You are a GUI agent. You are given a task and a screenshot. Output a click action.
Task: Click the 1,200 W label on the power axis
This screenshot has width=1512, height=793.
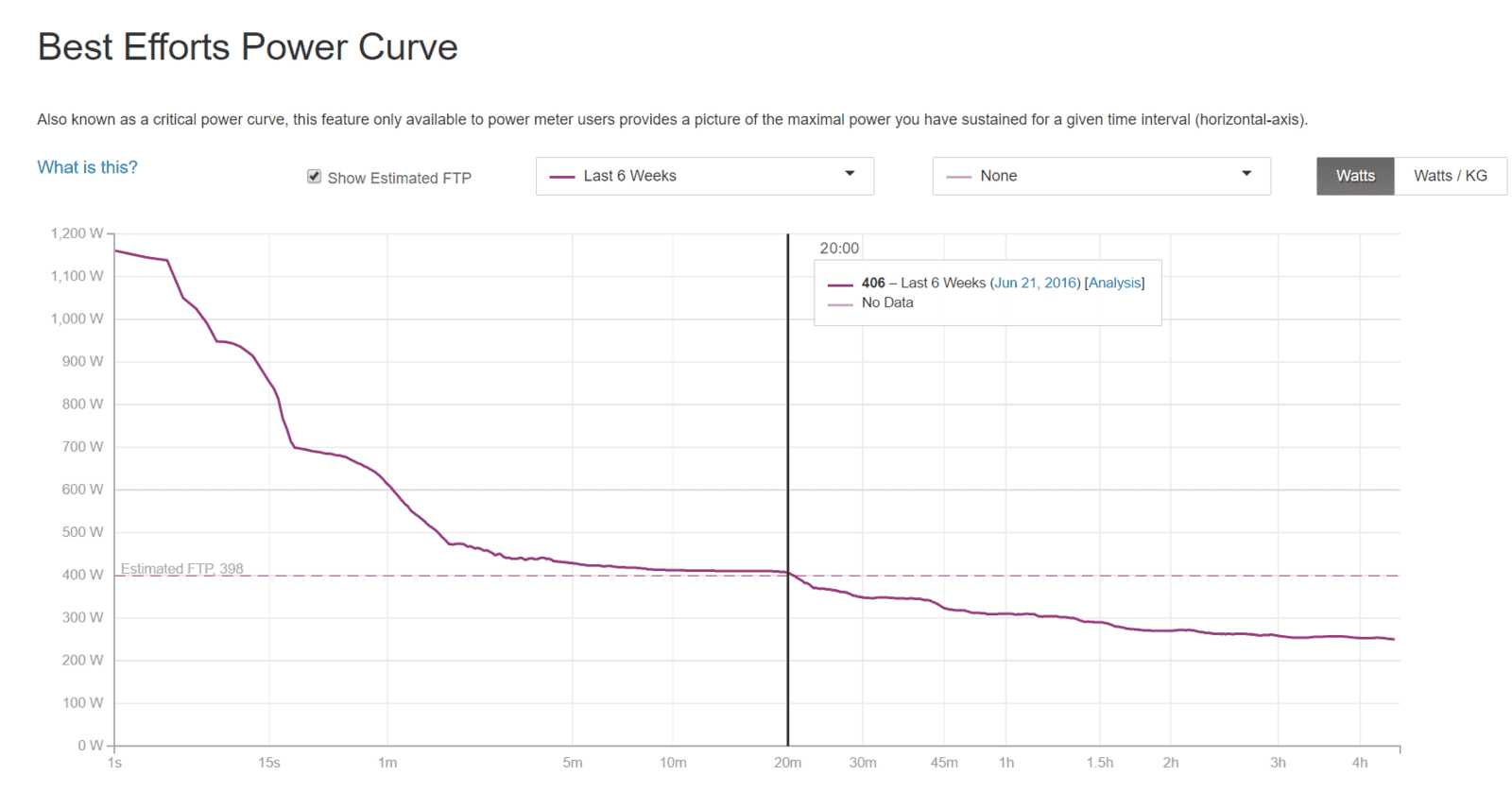(x=77, y=233)
